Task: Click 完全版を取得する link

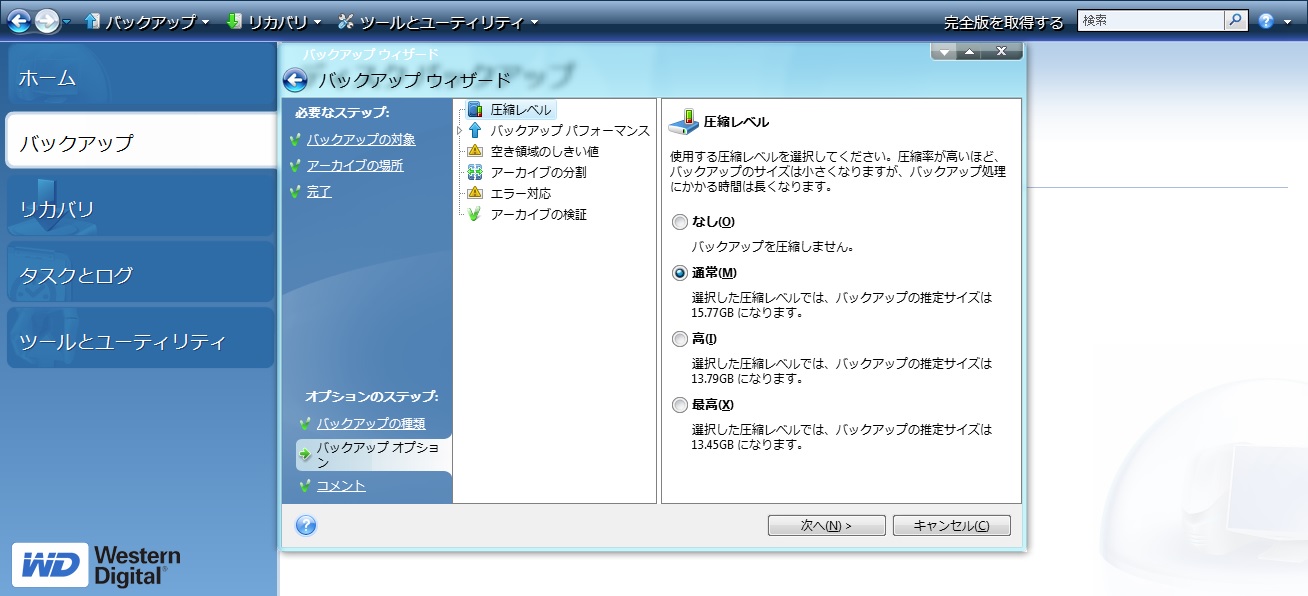Action: point(1004,22)
